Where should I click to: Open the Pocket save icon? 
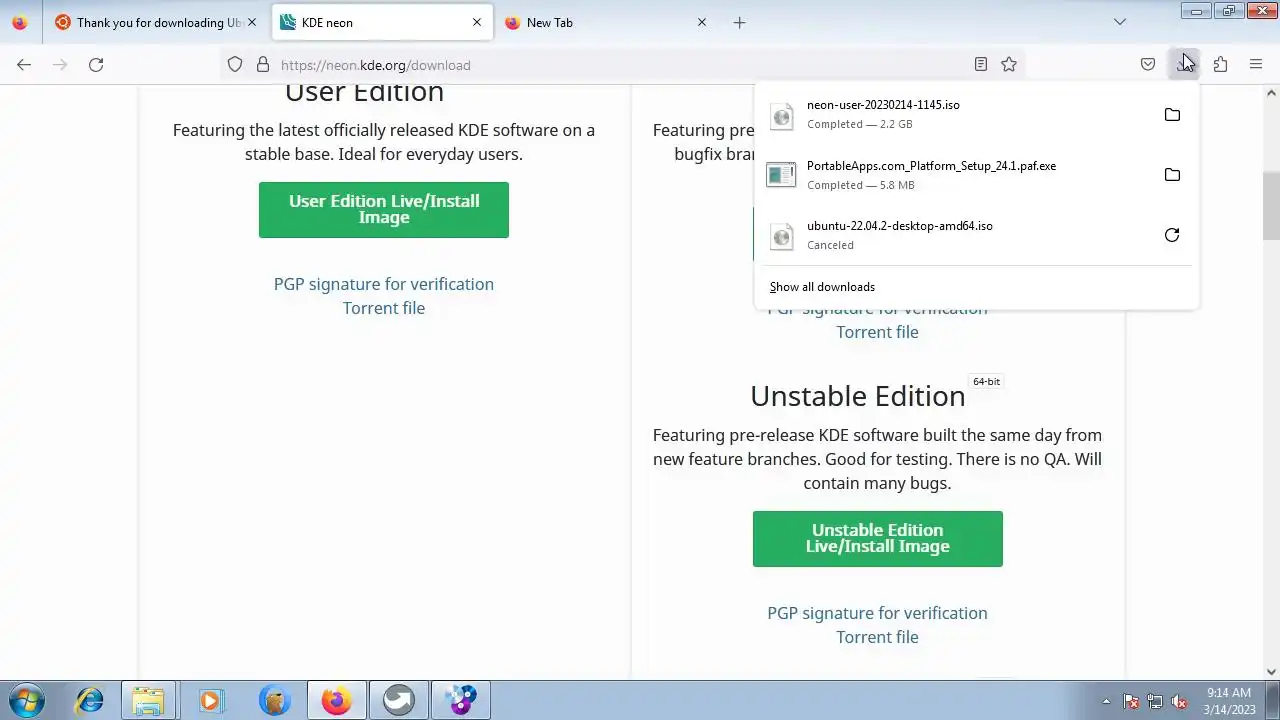coord(1148,65)
